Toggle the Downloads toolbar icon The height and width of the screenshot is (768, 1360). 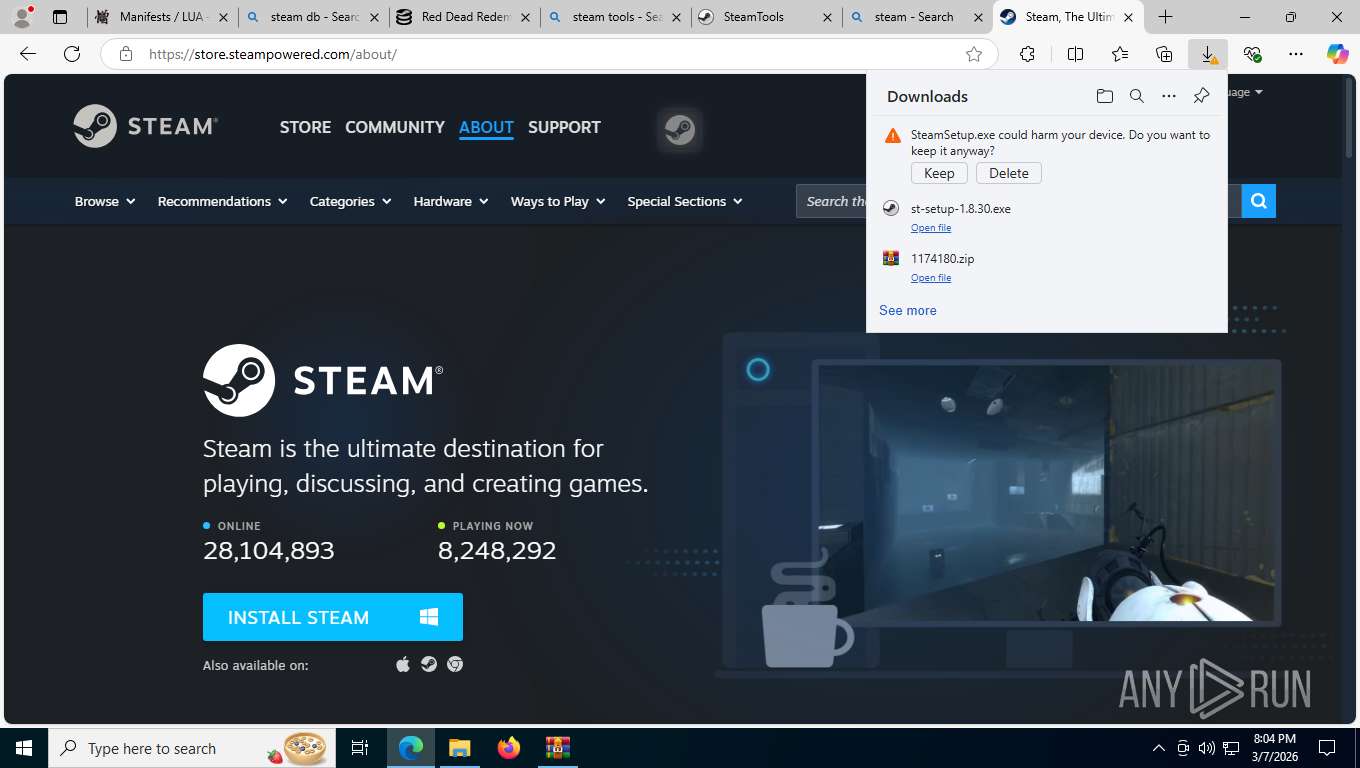[x=1208, y=54]
